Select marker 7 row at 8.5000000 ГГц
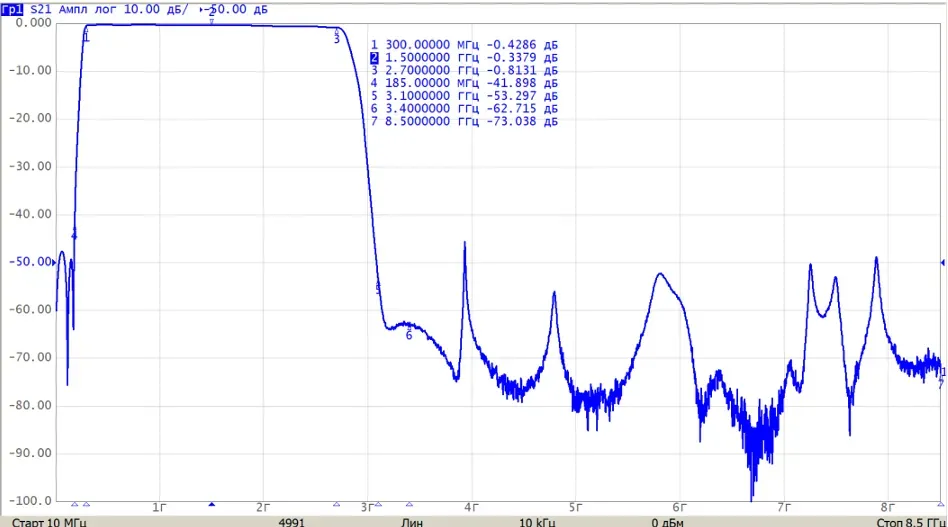The height and width of the screenshot is (527, 948). (x=464, y=121)
